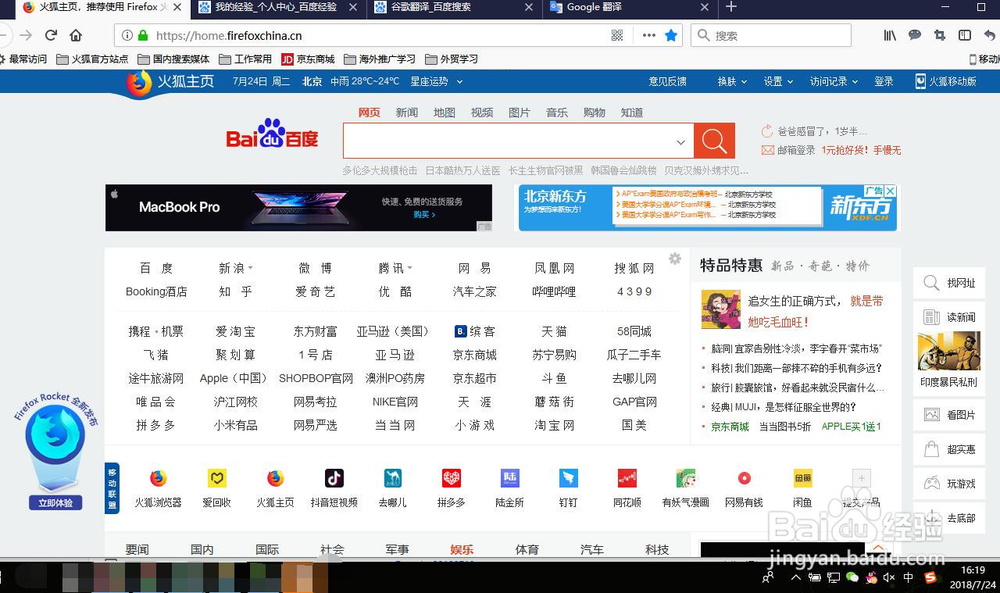Click 找网址 search sidebar item
This screenshot has width=1000, height=593.
(x=950, y=283)
